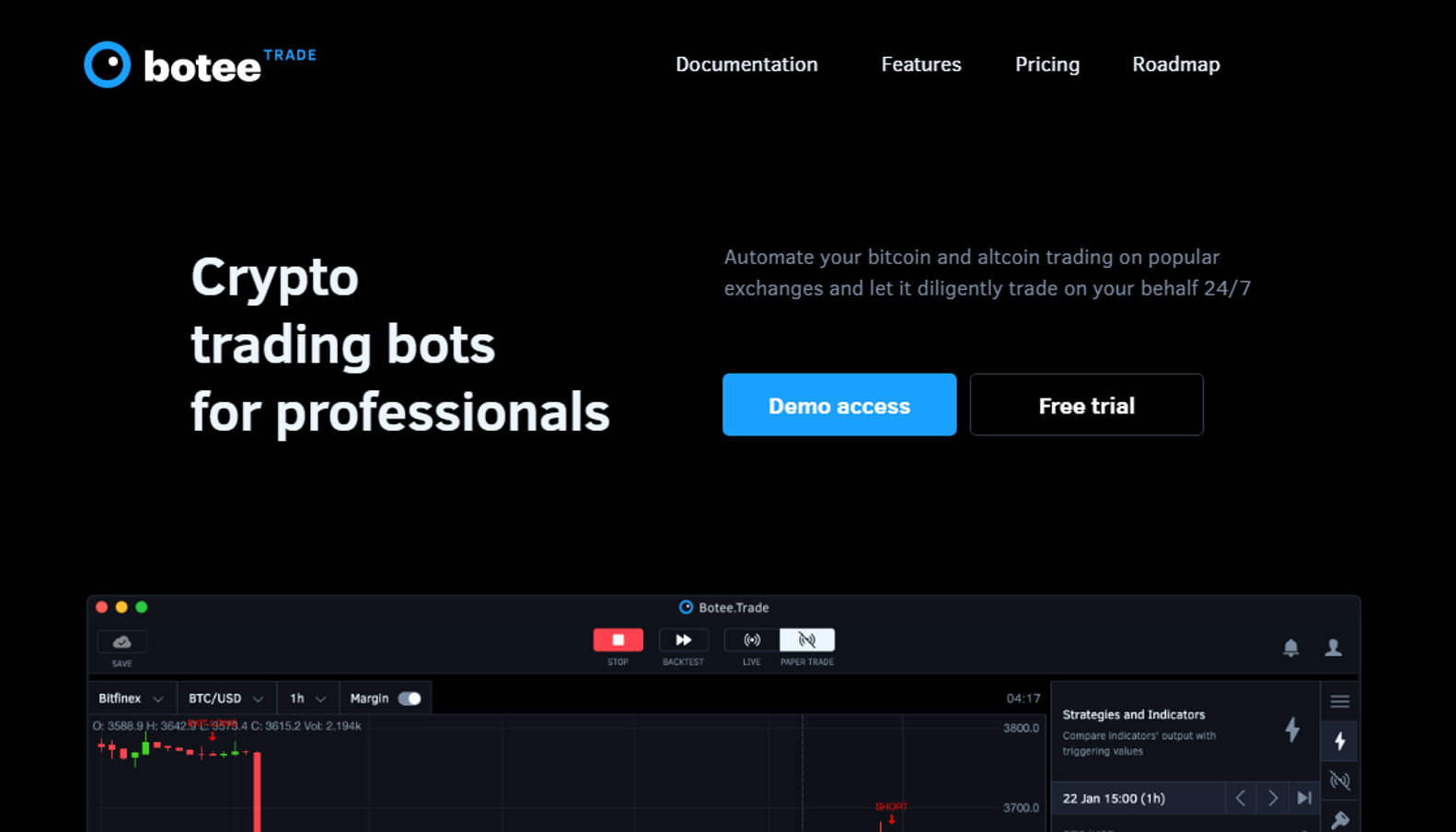Change the 1h timeframe dropdown
The image size is (1456, 832).
pyautogui.click(x=307, y=699)
